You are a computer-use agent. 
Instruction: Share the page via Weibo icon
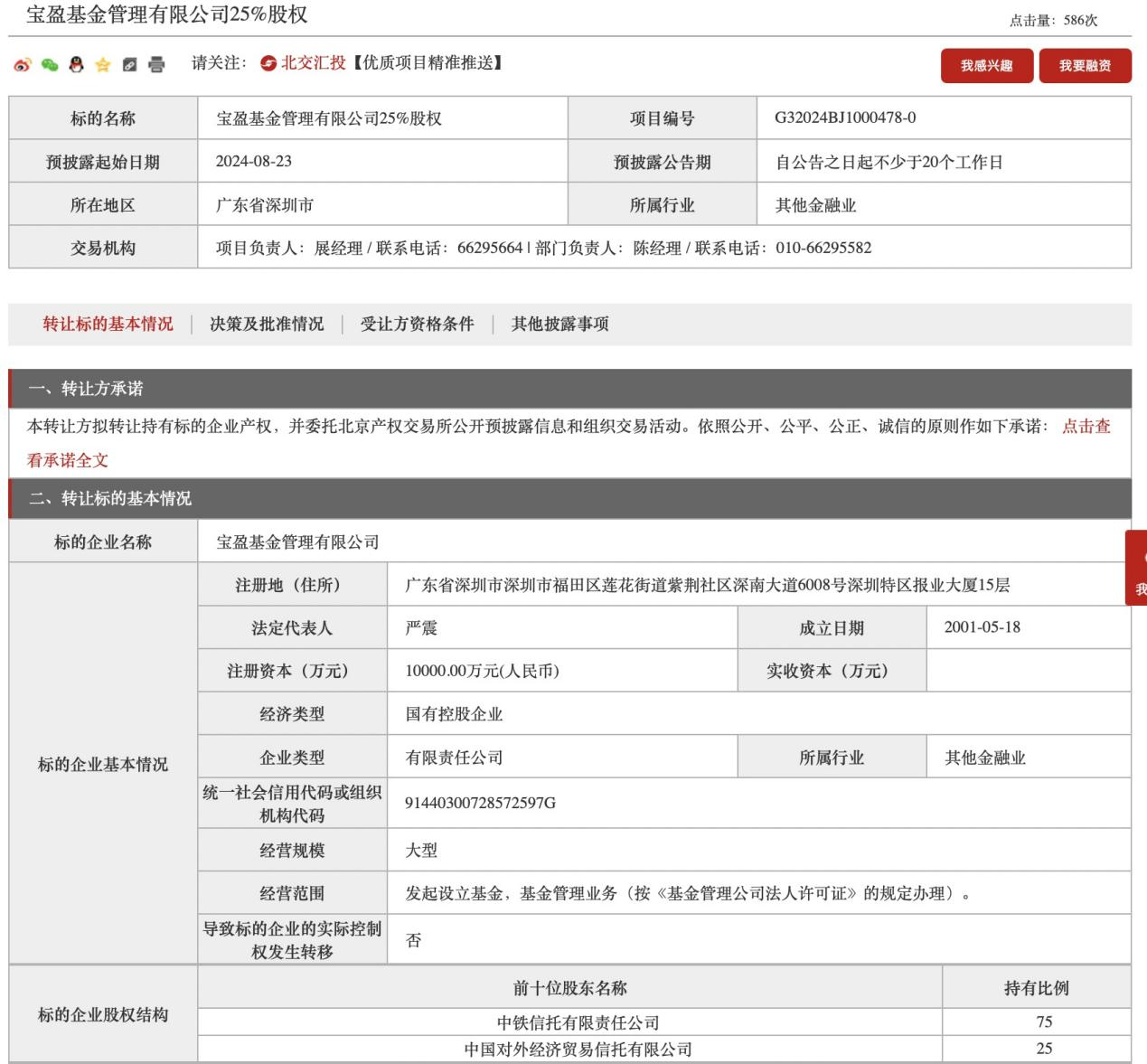point(23,65)
